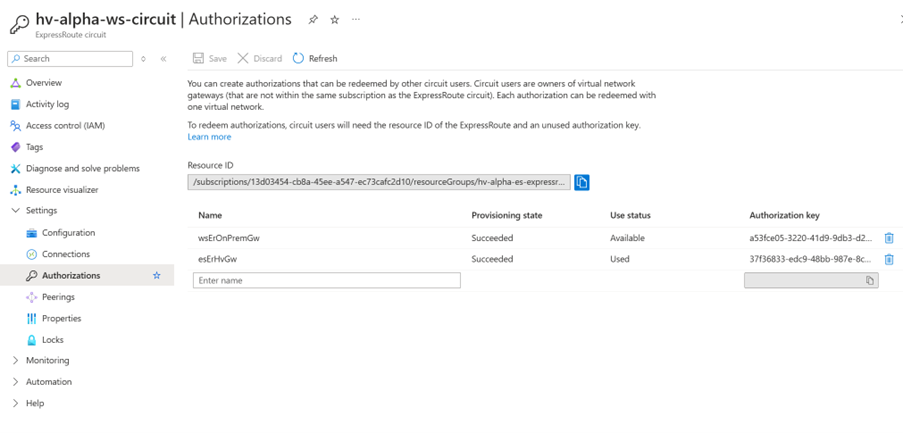Open Overview in the sidebar
Viewport: 903px width, 433px height.
coord(44,83)
